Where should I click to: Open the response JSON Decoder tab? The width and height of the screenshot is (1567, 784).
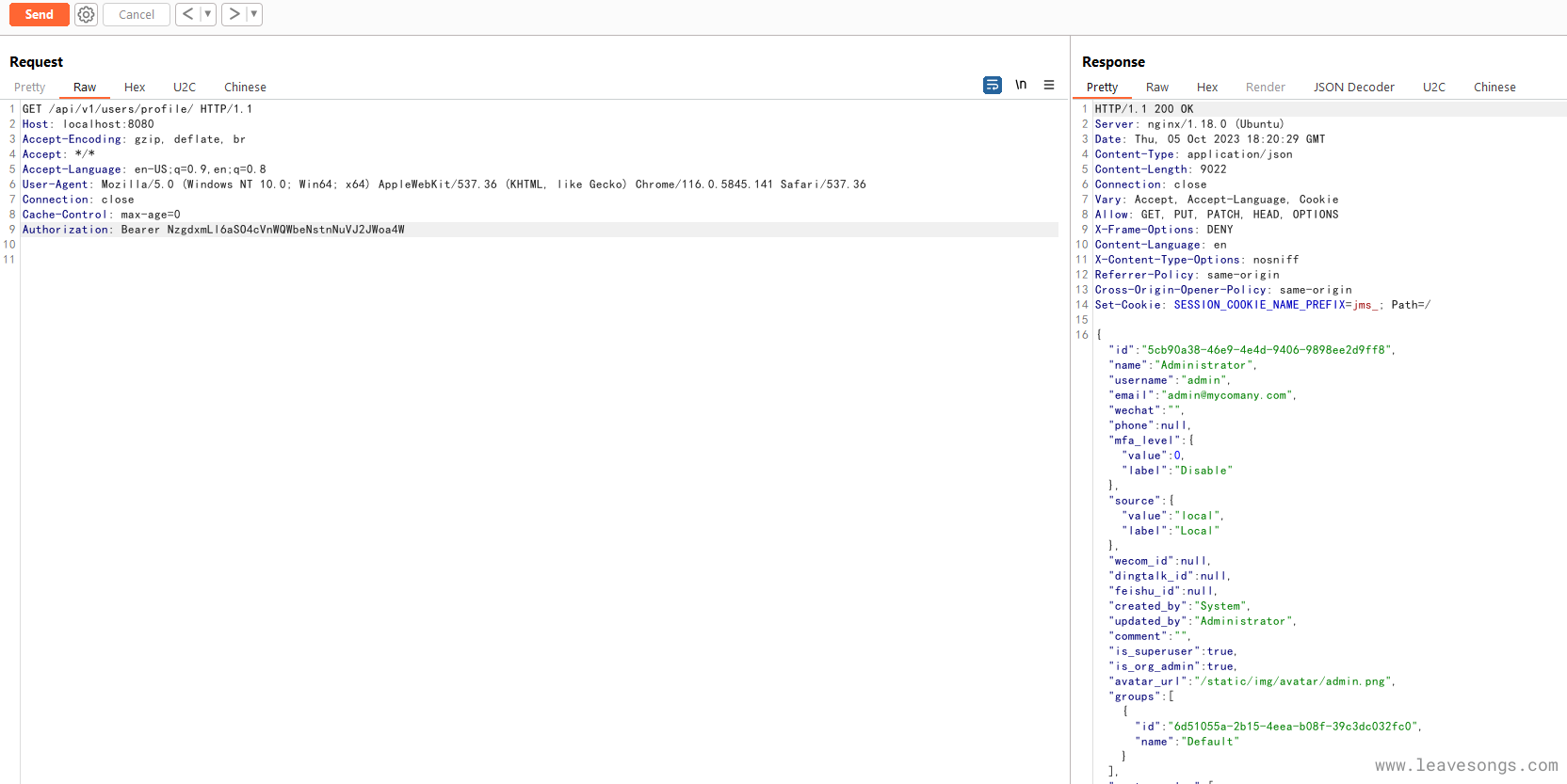1353,88
